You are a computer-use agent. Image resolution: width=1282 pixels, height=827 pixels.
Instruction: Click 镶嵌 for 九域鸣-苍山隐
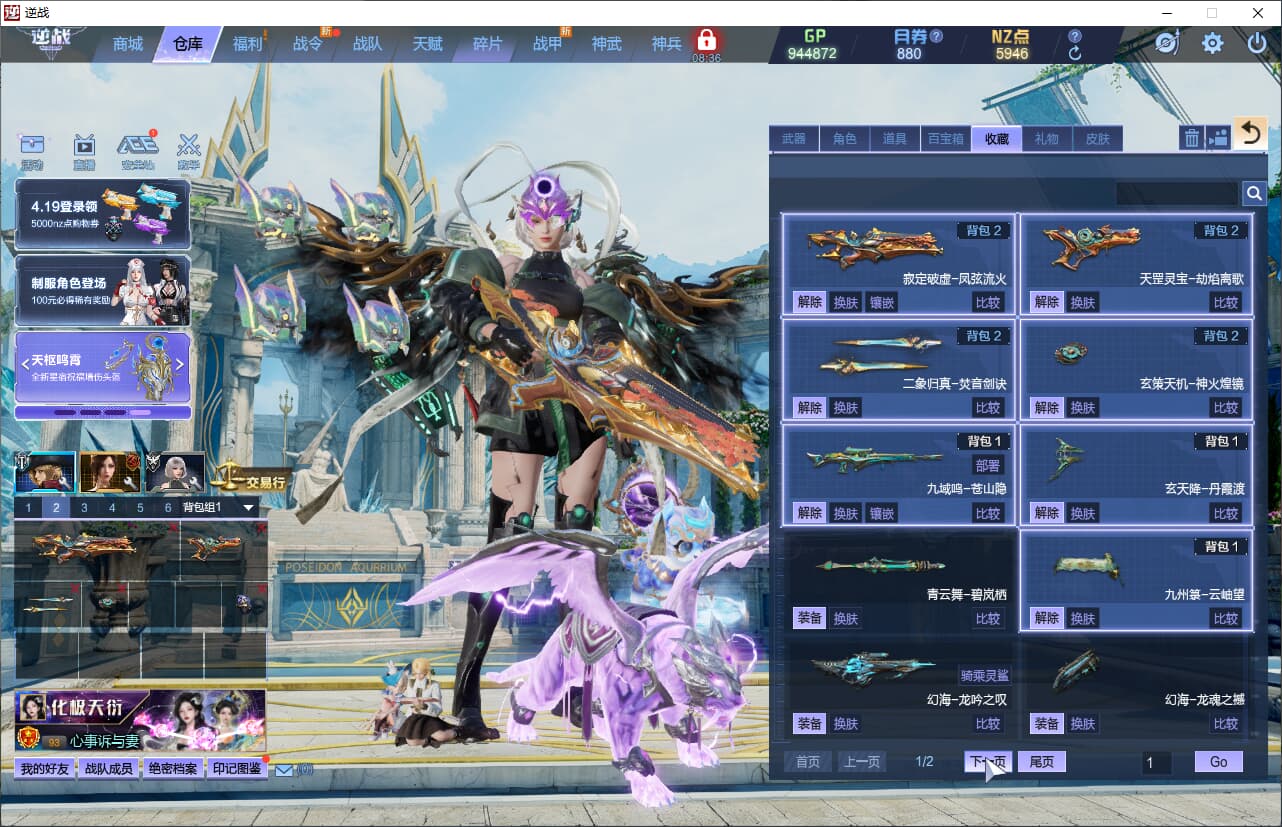coord(881,513)
